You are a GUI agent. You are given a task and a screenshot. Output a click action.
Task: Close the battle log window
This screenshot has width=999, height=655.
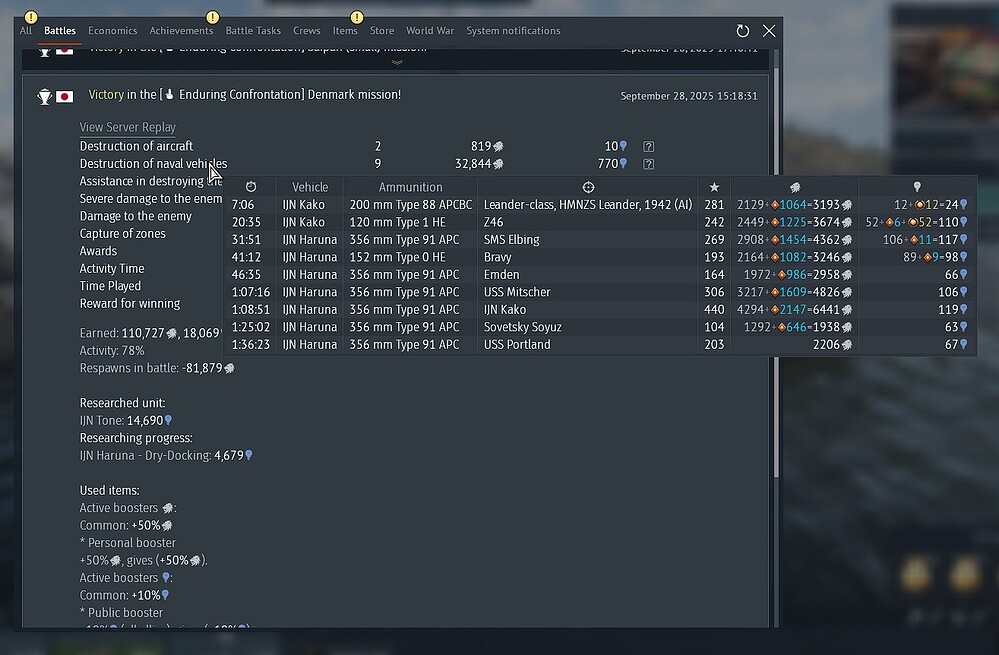click(769, 31)
